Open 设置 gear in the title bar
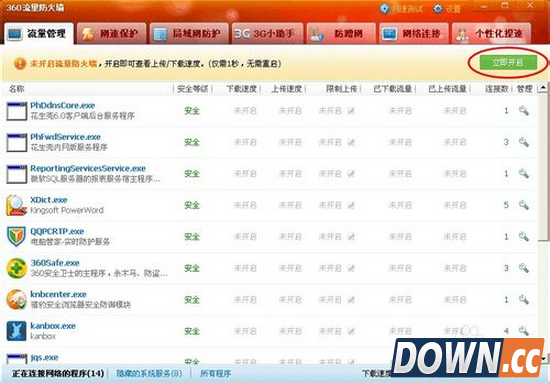 (x=447, y=8)
